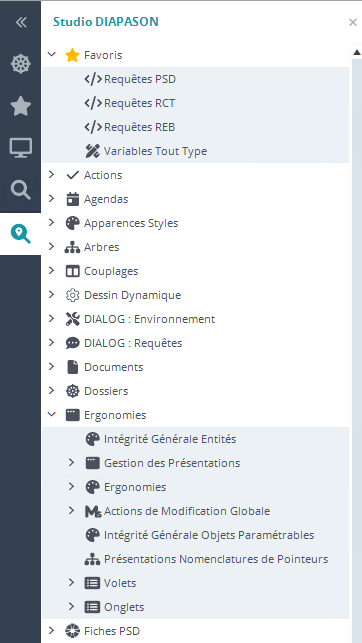Collapse the Ergonomies top-level node
Viewport: 362px width, 643px height.
click(51, 414)
